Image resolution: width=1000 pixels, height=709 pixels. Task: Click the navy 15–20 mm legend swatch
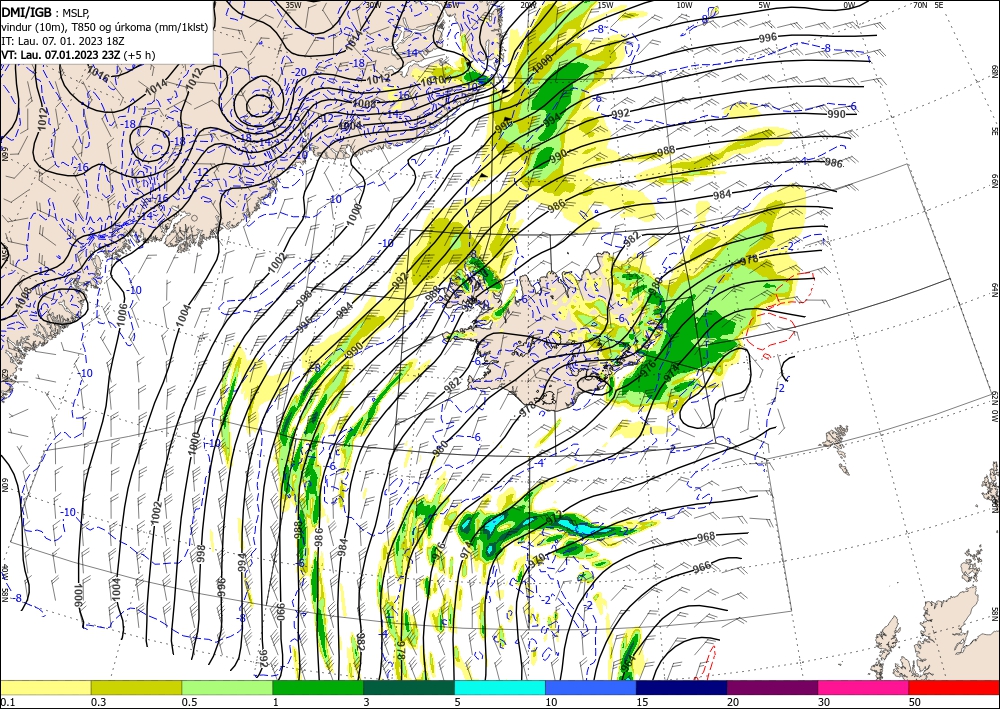tap(682, 687)
